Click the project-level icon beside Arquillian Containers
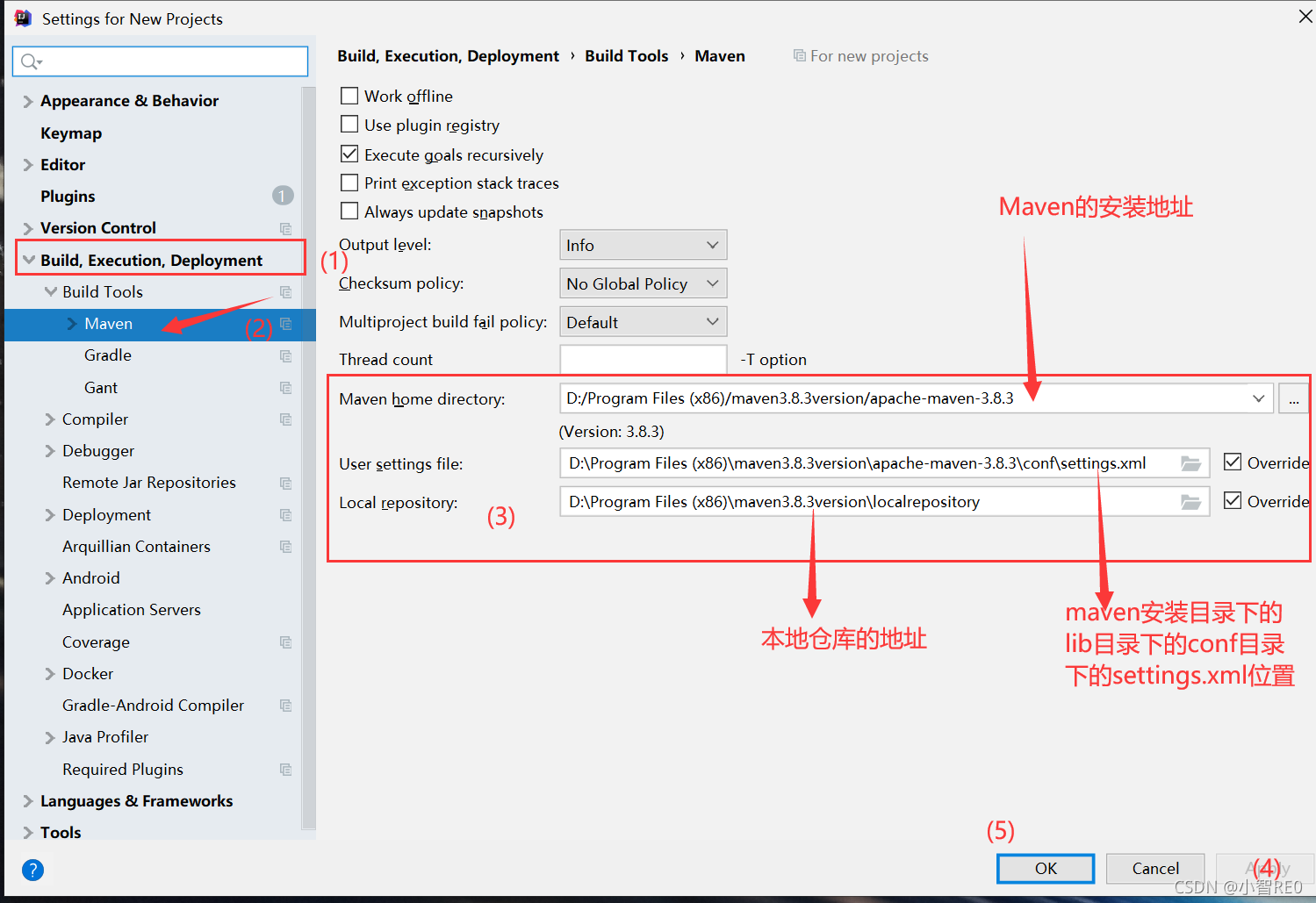This screenshot has width=1316, height=903. (285, 546)
